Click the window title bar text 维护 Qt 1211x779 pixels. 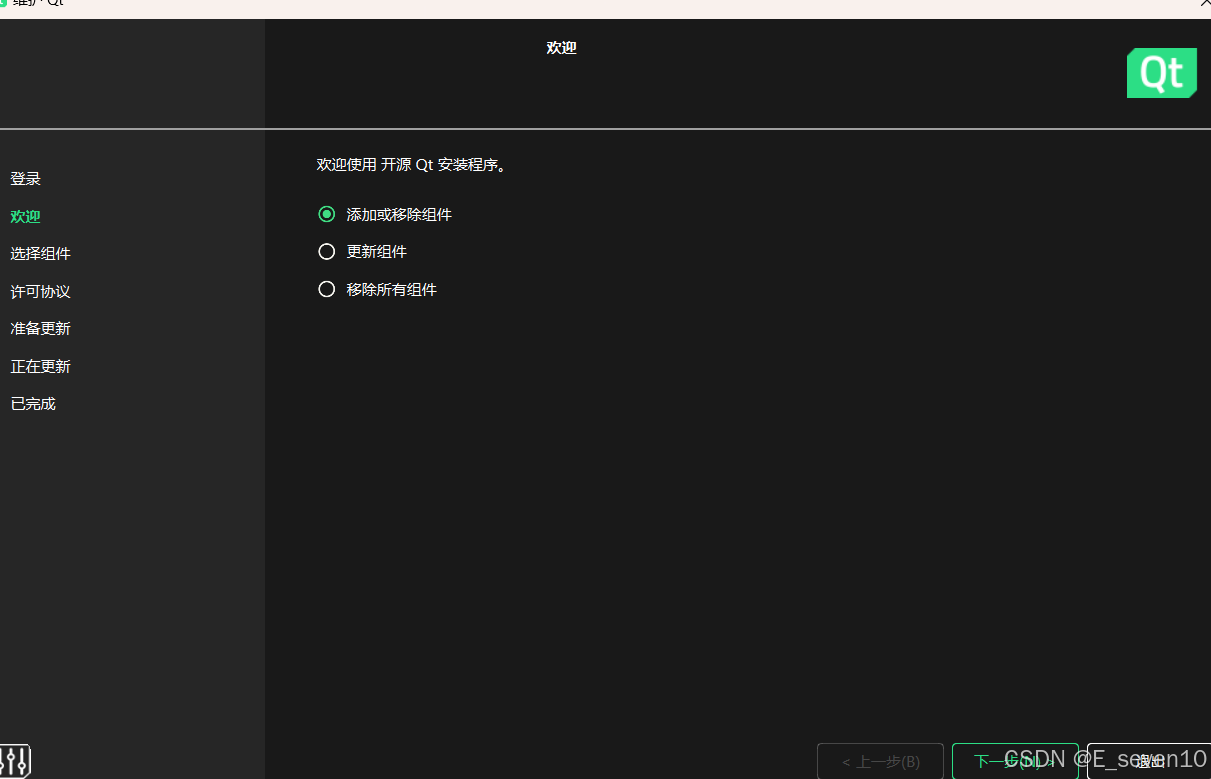[x=40, y=3]
